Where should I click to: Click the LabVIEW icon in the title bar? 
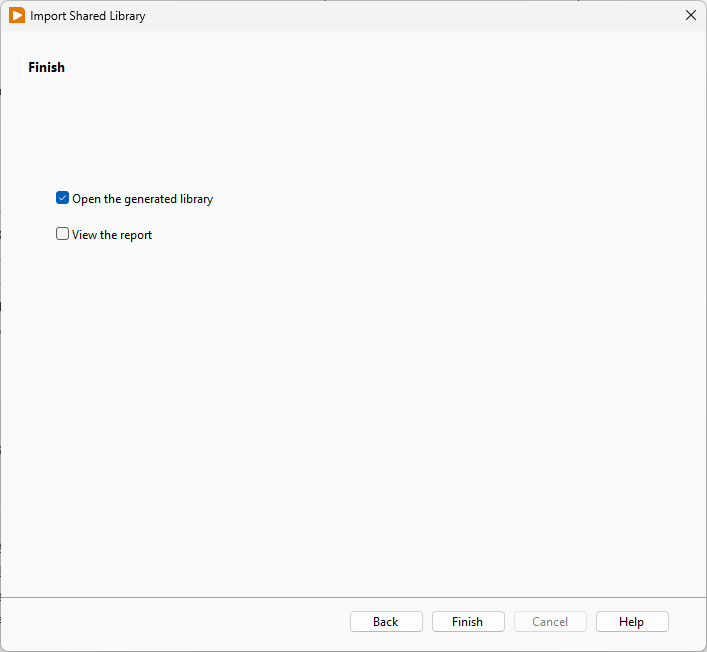click(17, 16)
